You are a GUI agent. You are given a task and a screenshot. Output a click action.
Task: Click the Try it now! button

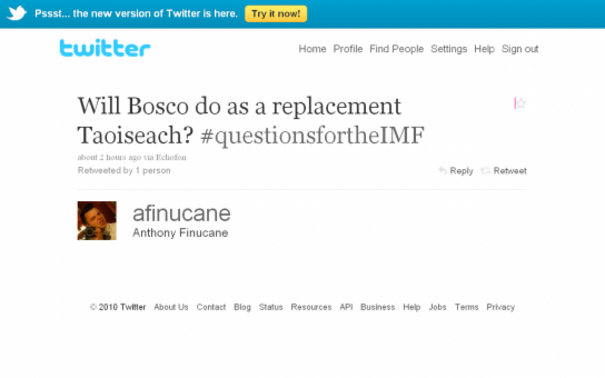click(x=276, y=14)
